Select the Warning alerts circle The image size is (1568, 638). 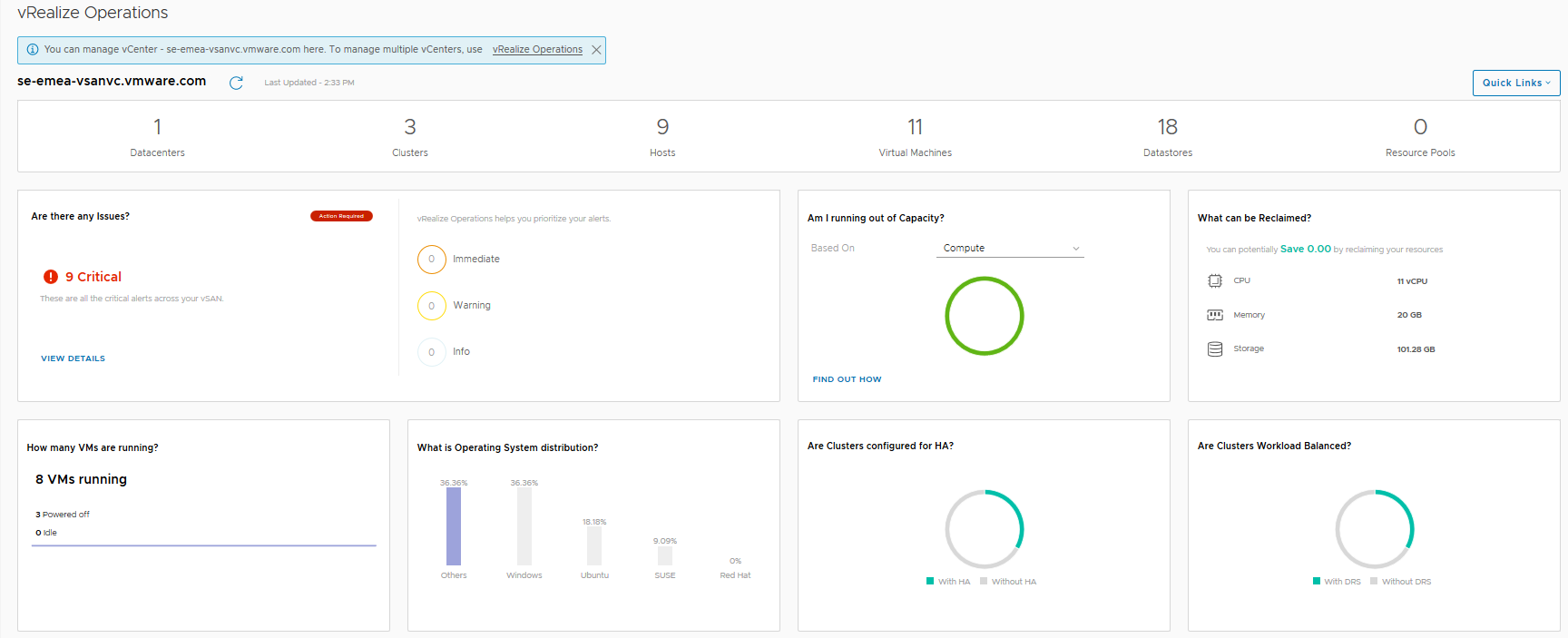432,306
